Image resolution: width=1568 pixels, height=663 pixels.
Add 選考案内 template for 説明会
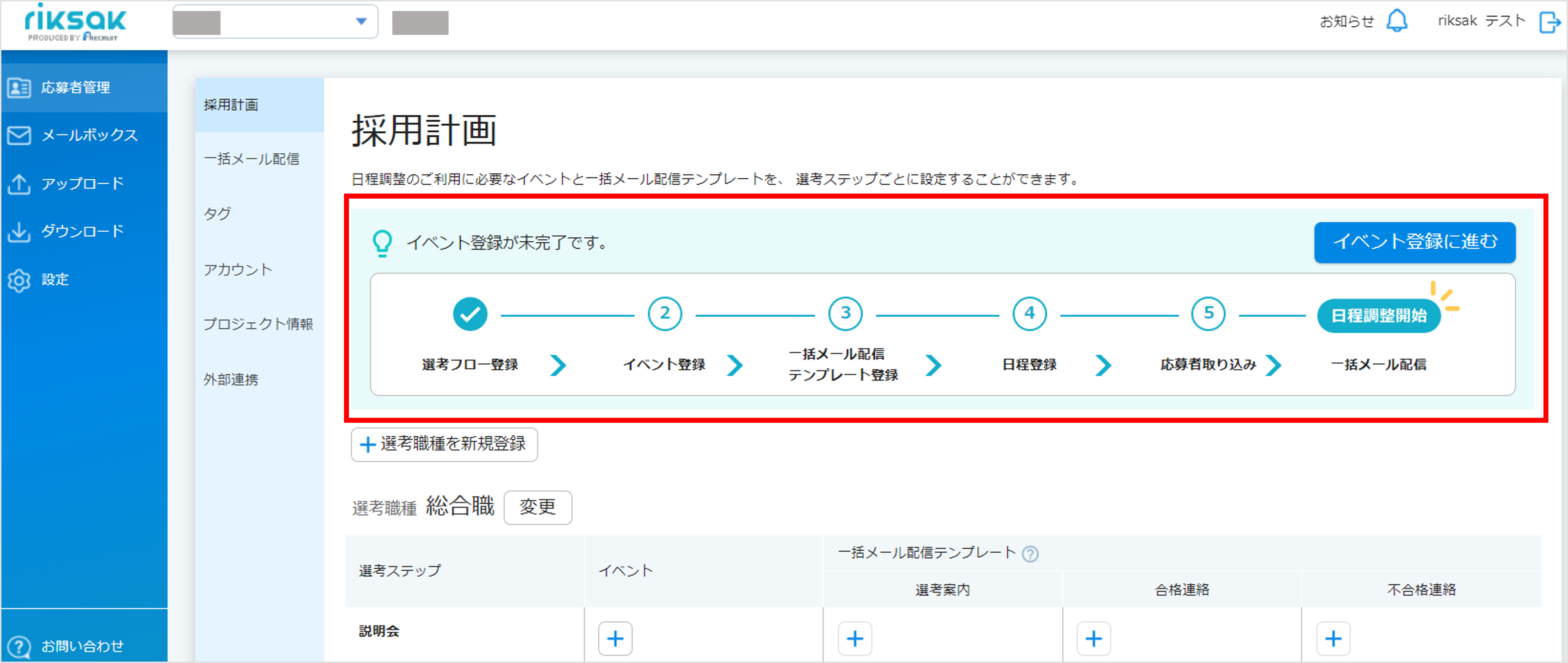click(855, 639)
